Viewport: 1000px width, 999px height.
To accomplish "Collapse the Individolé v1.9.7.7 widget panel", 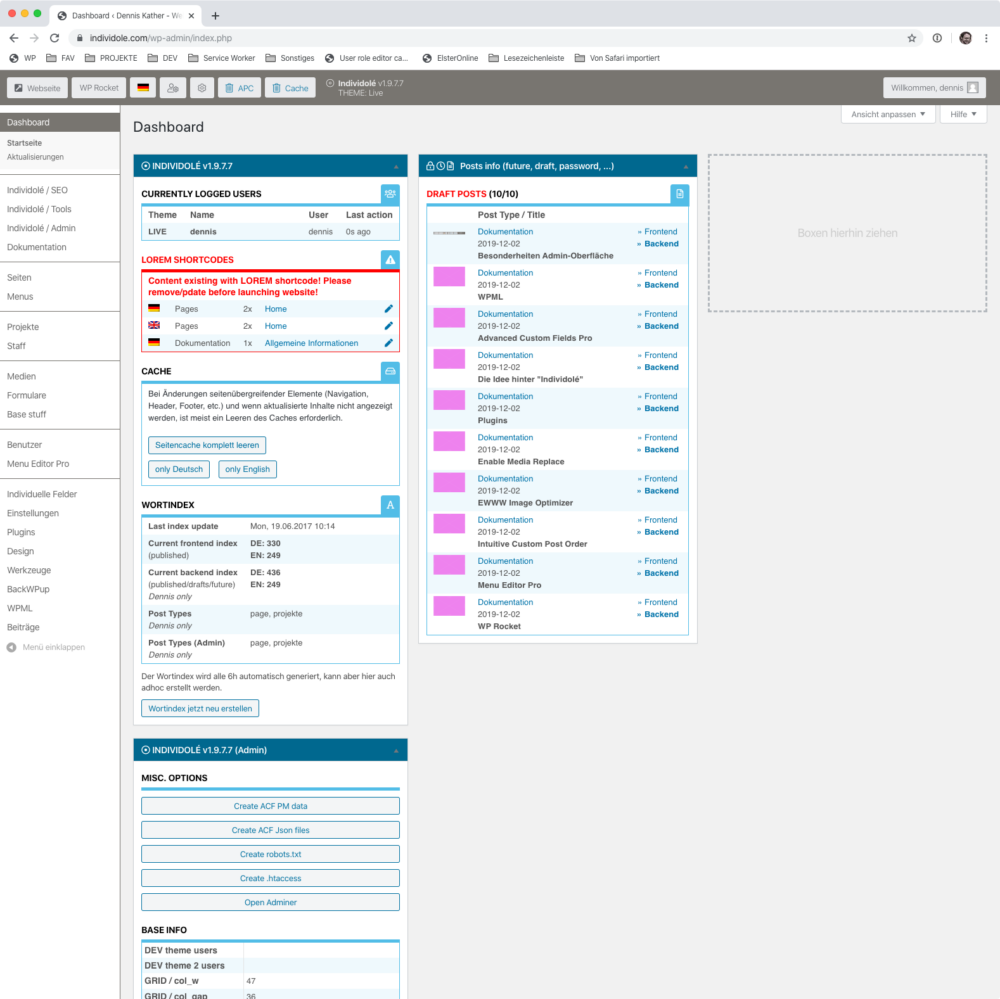I will 395,166.
